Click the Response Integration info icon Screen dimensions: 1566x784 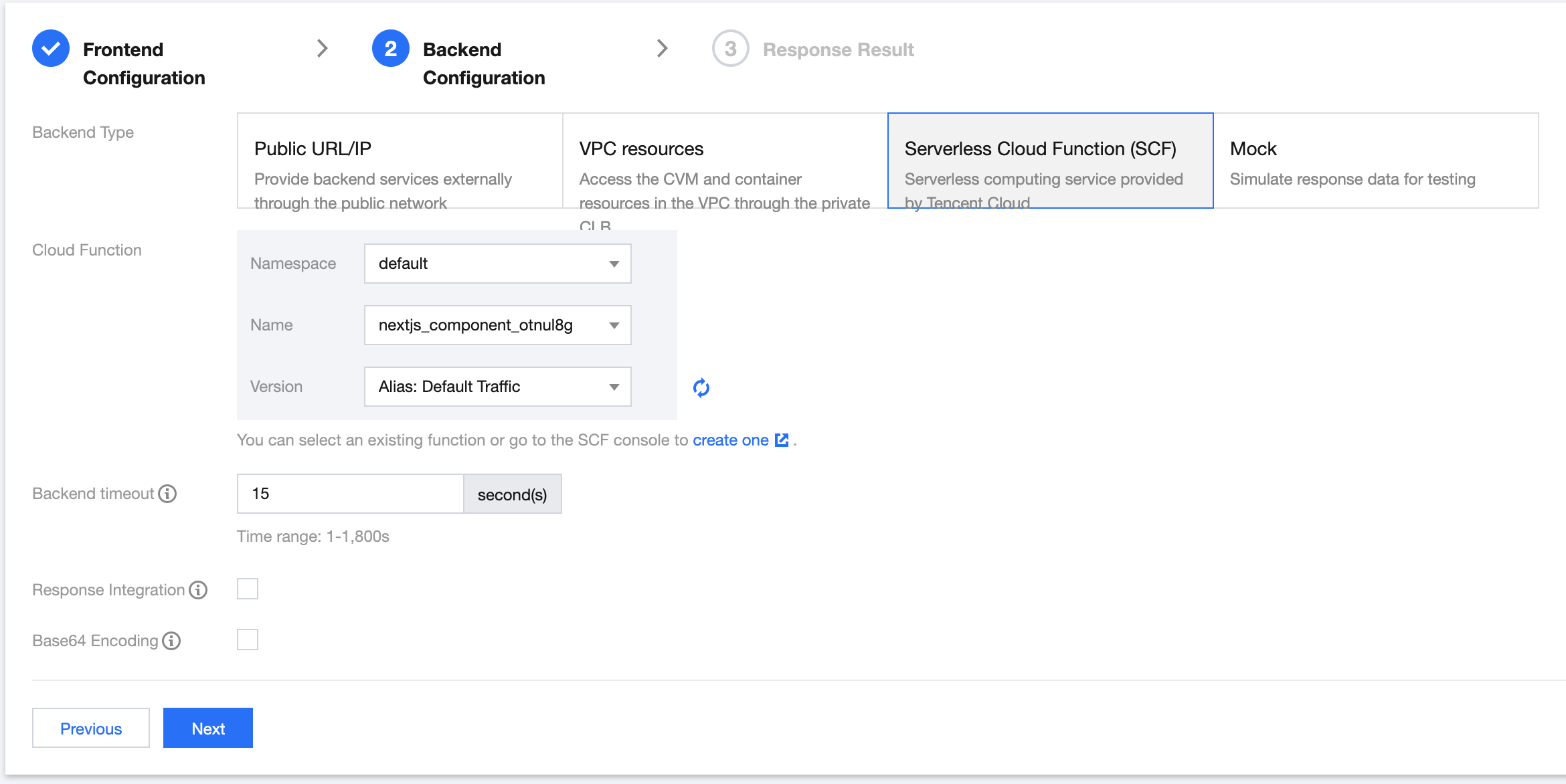coord(198,590)
